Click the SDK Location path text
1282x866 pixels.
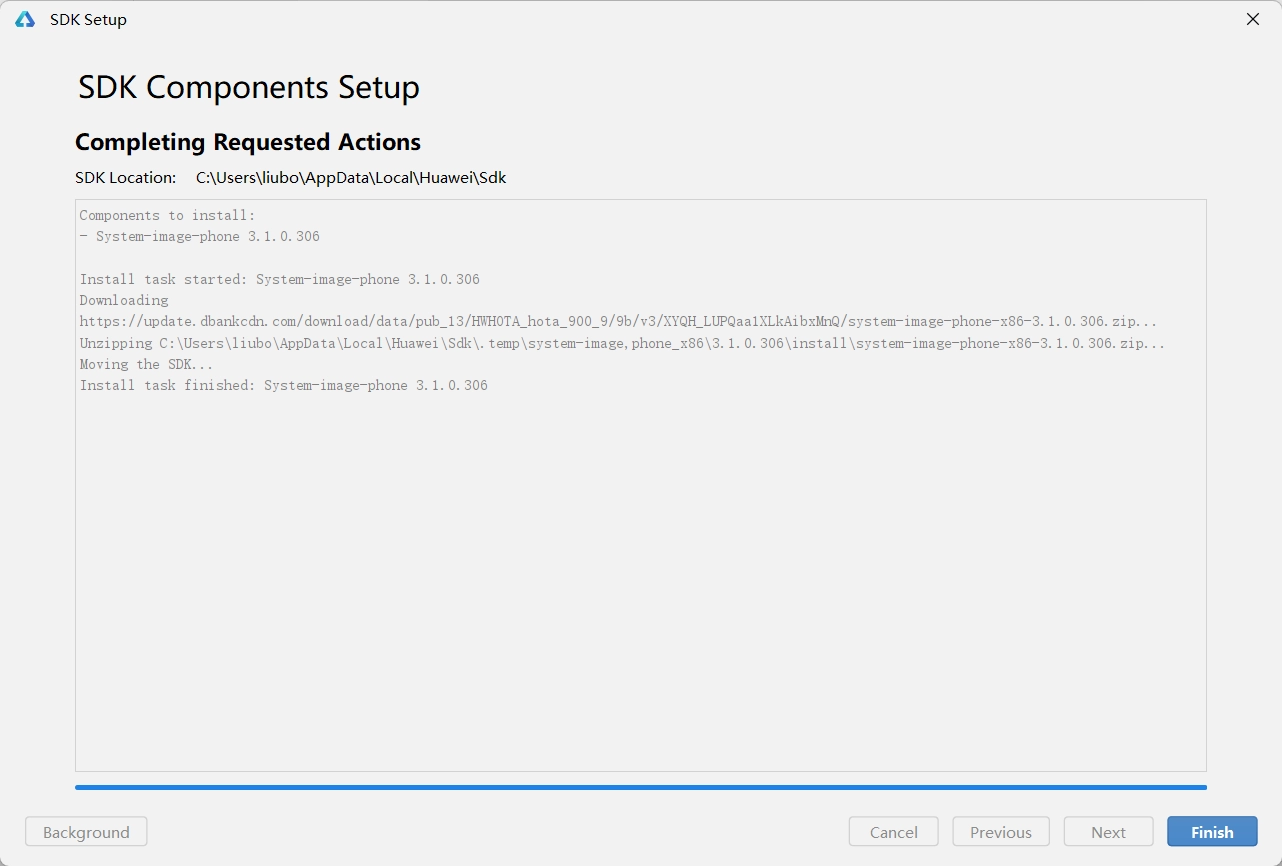point(351,178)
